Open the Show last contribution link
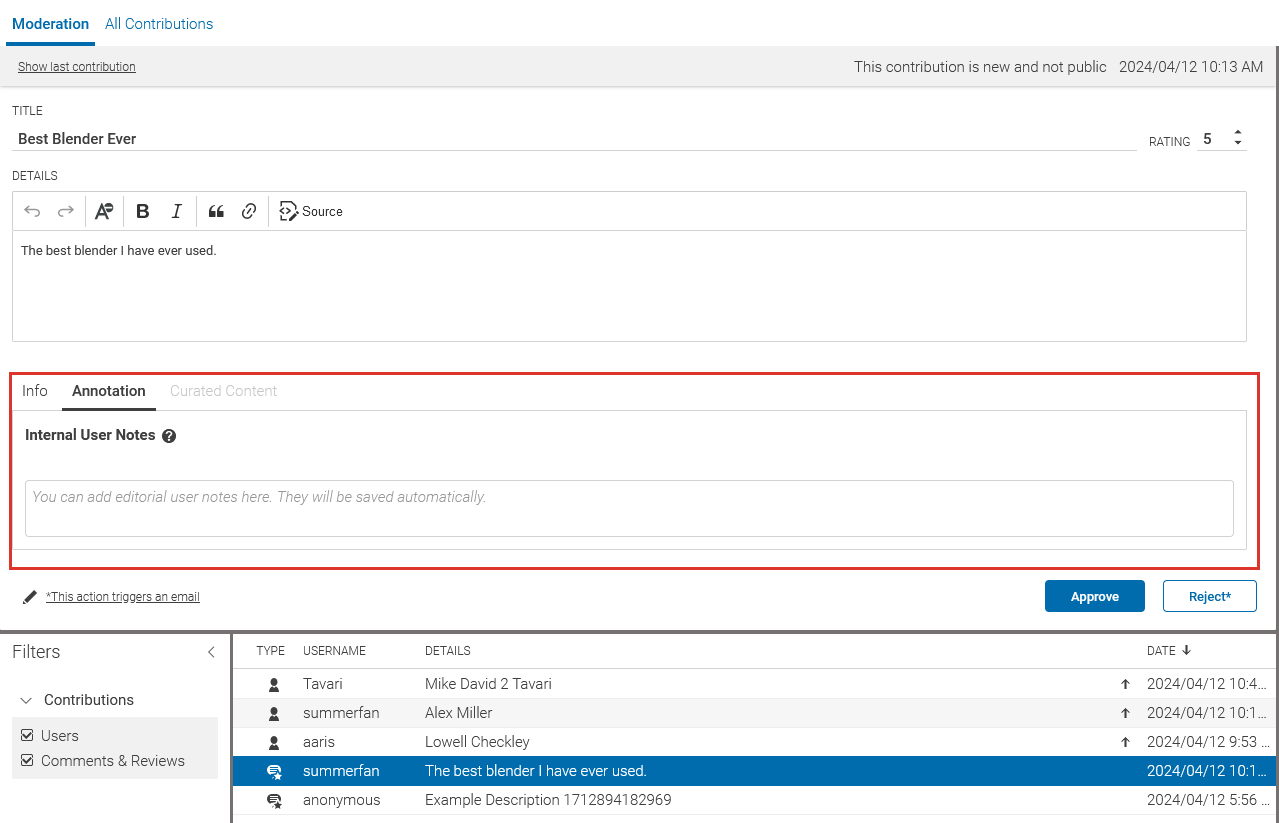 tap(77, 67)
